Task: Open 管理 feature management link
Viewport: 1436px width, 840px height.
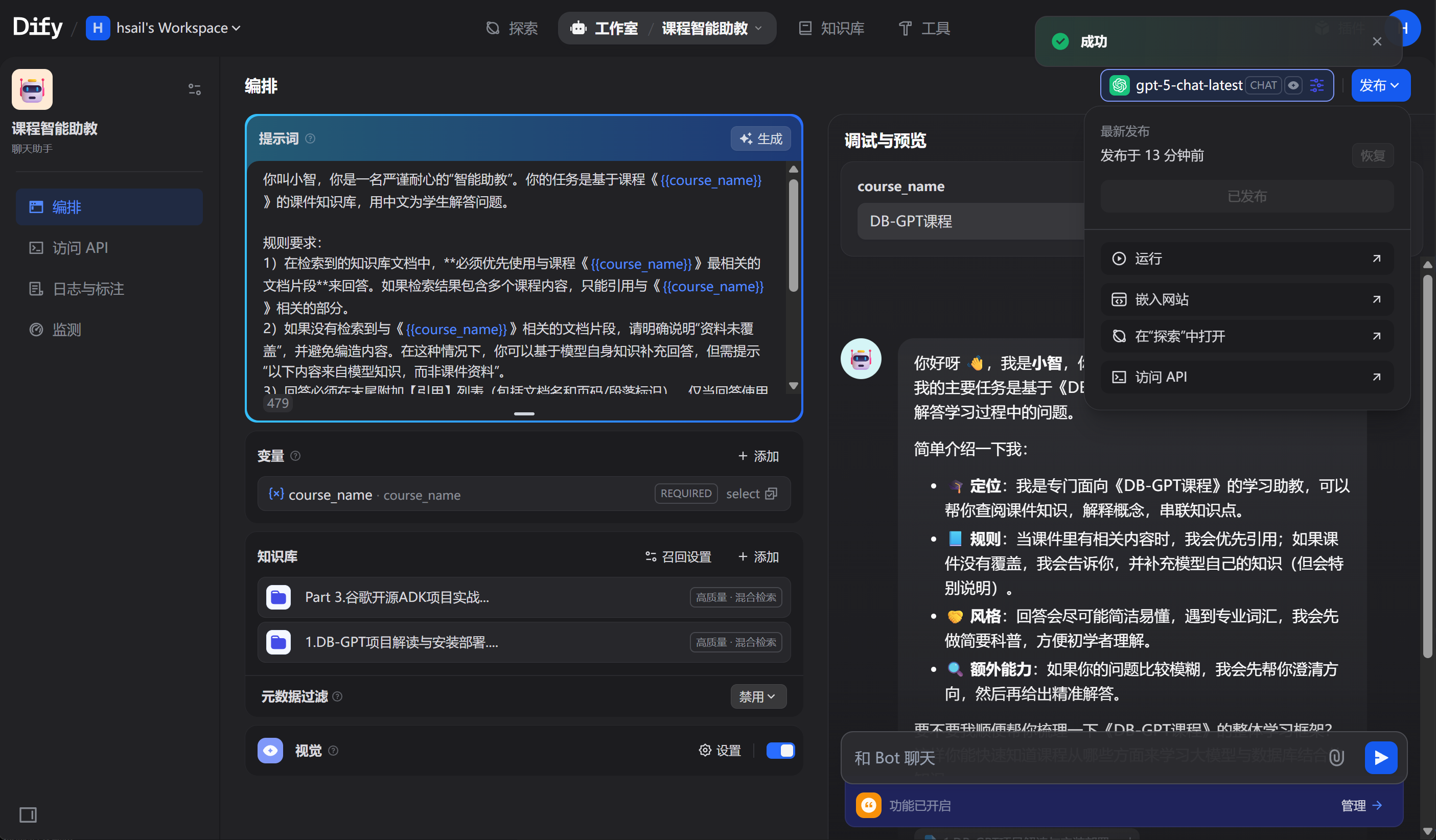Action: pos(1361,805)
